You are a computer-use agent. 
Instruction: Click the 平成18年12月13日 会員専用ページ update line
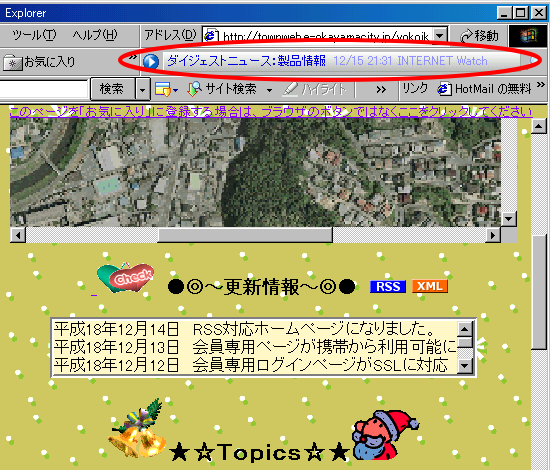coord(255,347)
